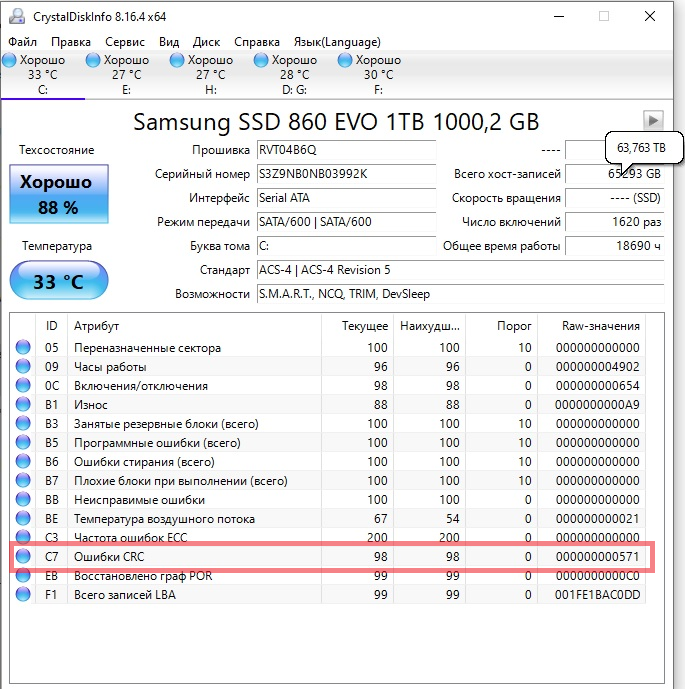The height and width of the screenshot is (689, 685).
Task: Click the blue status orb above E:
Action: (x=93, y=60)
